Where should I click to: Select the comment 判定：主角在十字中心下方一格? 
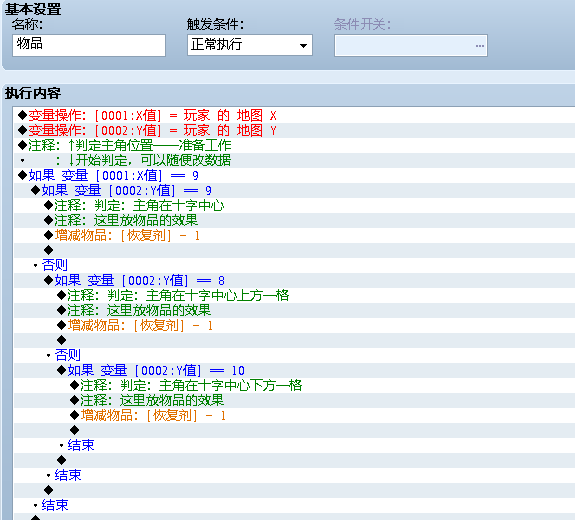click(186, 386)
